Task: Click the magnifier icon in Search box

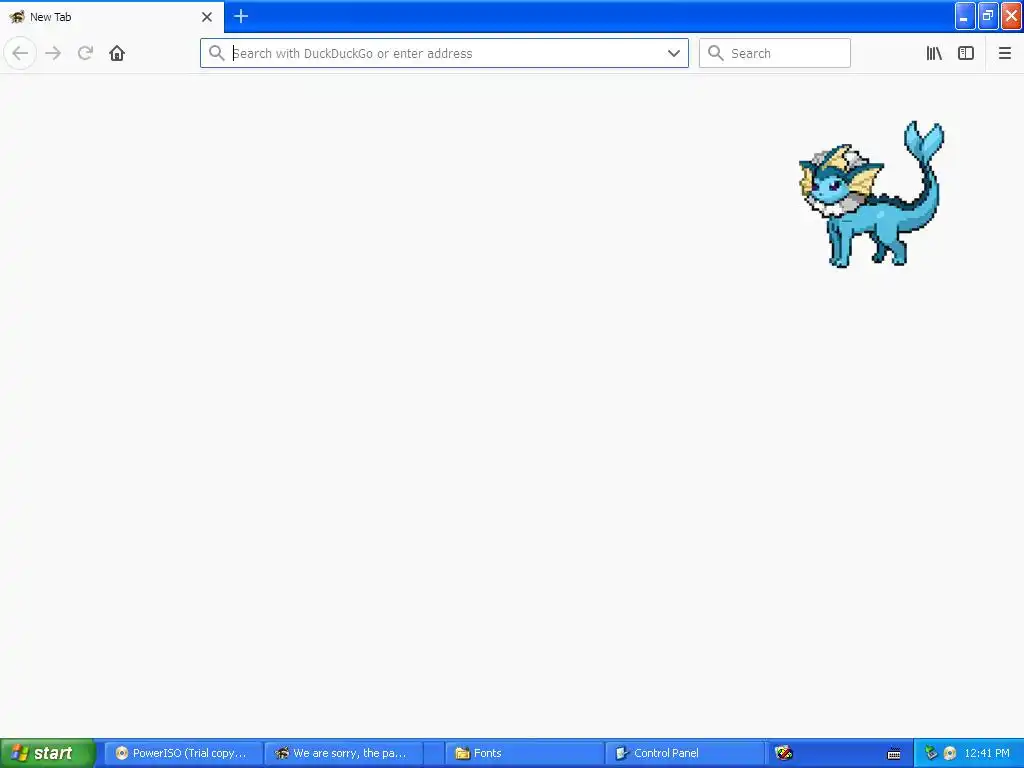Action: point(716,53)
